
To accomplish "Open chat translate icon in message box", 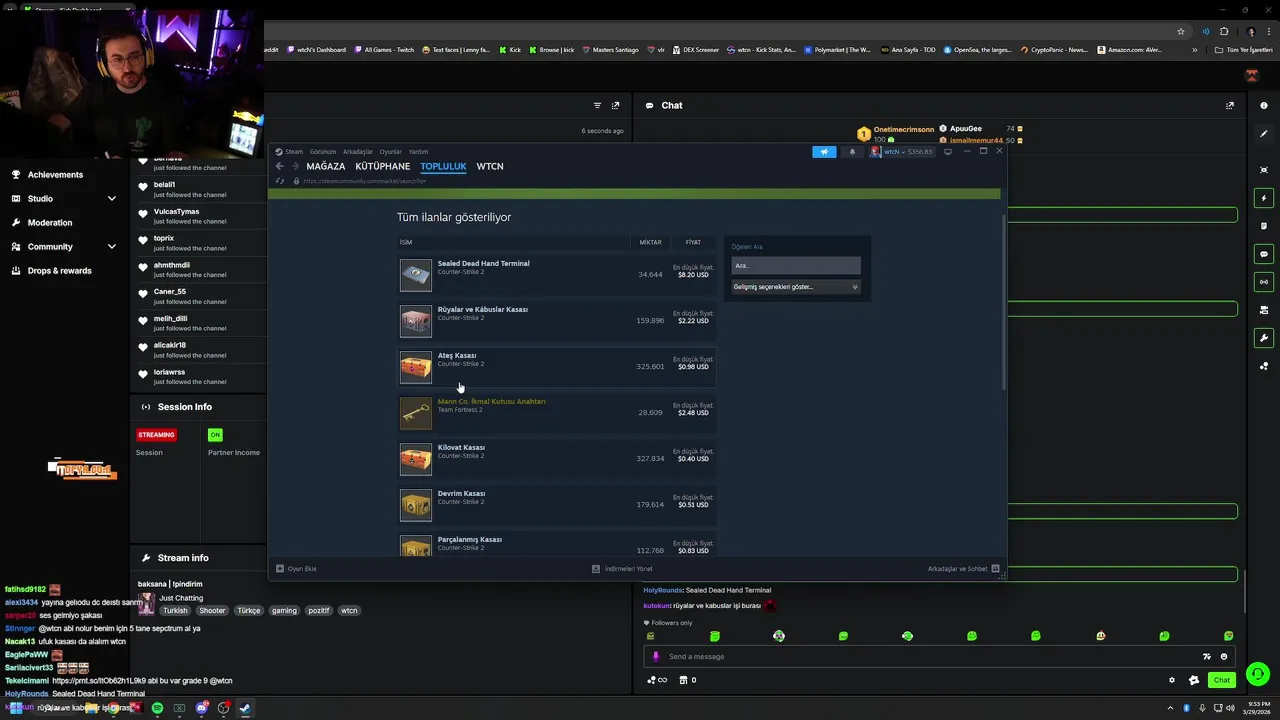I will [x=1207, y=657].
